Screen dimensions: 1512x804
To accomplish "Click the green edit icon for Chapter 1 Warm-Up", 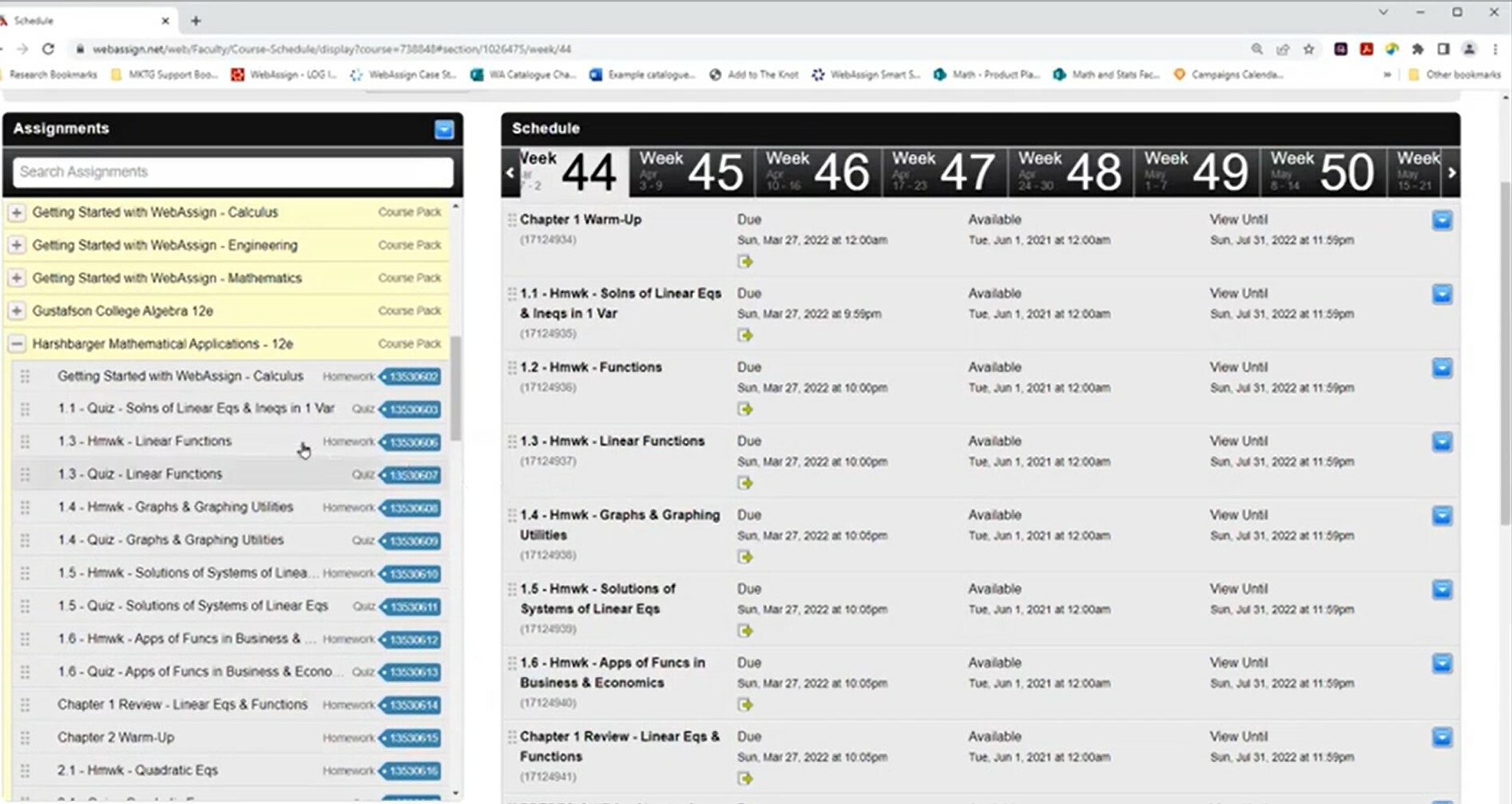I will tap(746, 261).
